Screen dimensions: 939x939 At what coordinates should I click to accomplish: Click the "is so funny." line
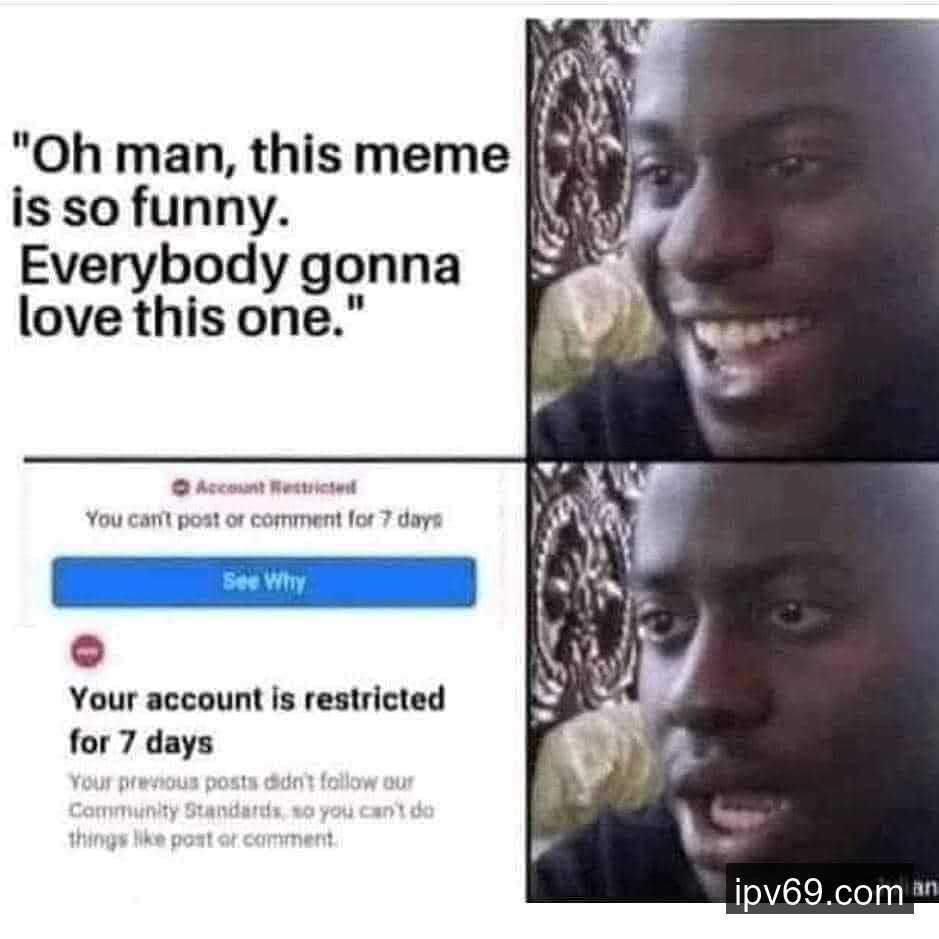tap(151, 209)
